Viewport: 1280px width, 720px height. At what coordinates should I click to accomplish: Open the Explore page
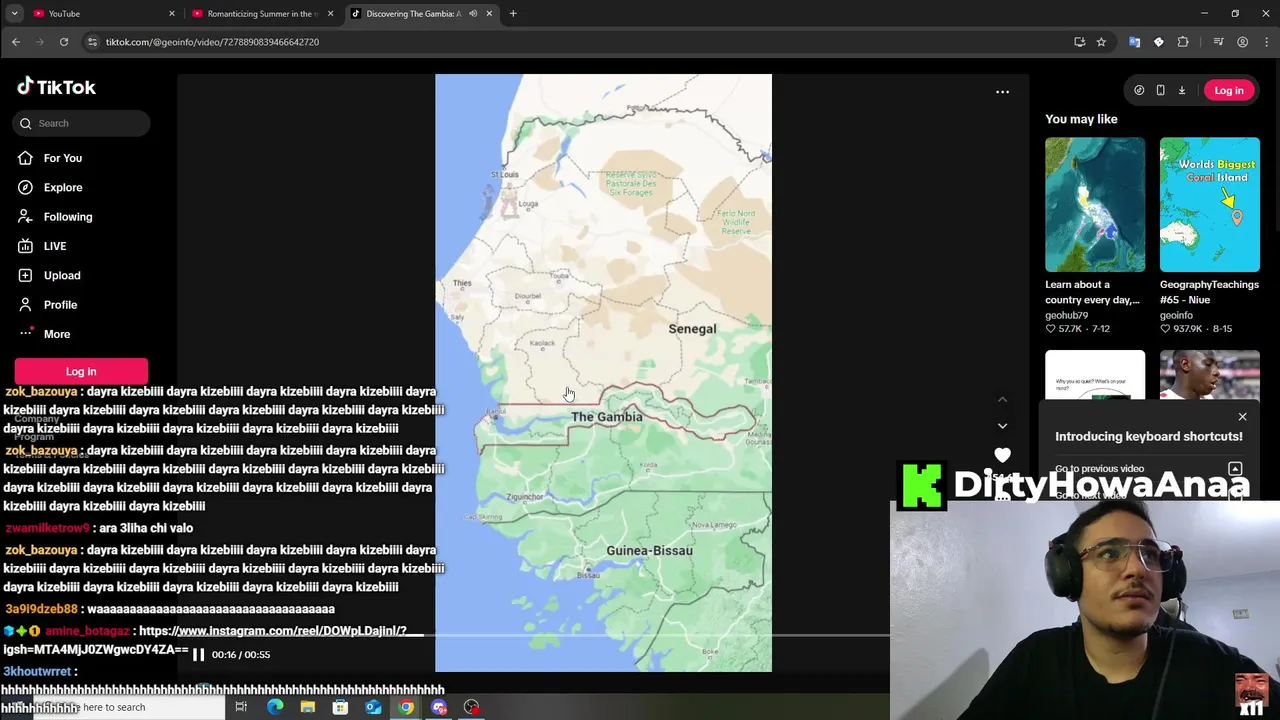click(62, 187)
